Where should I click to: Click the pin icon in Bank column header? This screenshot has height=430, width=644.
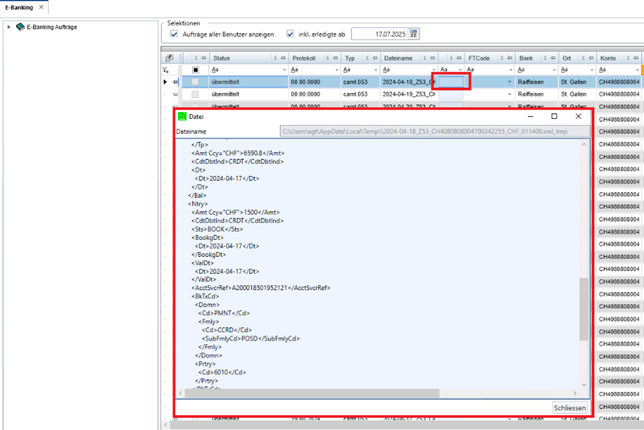[x=553, y=58]
